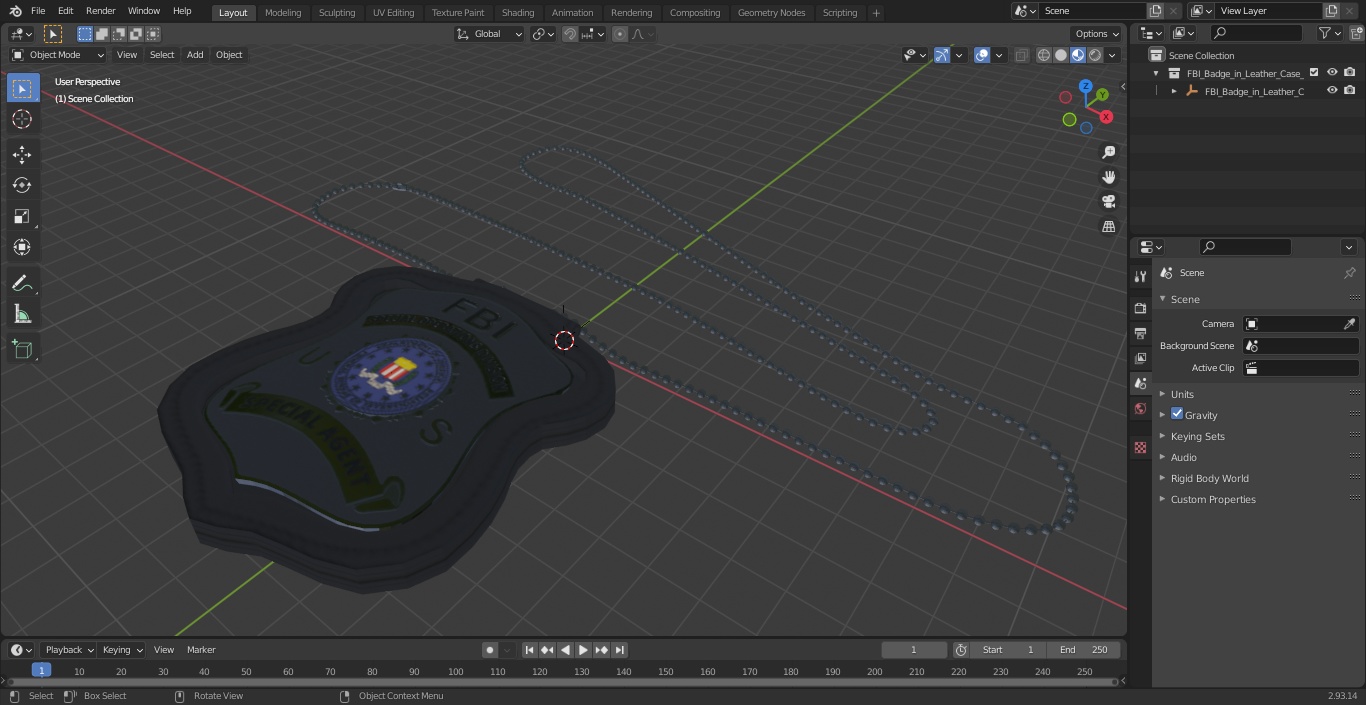1366x705 pixels.
Task: Select the Cursor tool in the toolbar
Action: pyautogui.click(x=22, y=119)
